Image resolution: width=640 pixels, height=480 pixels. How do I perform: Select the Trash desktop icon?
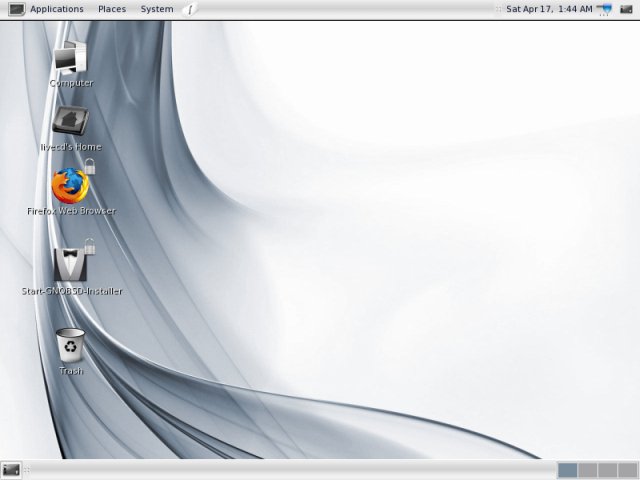pyautogui.click(x=71, y=345)
